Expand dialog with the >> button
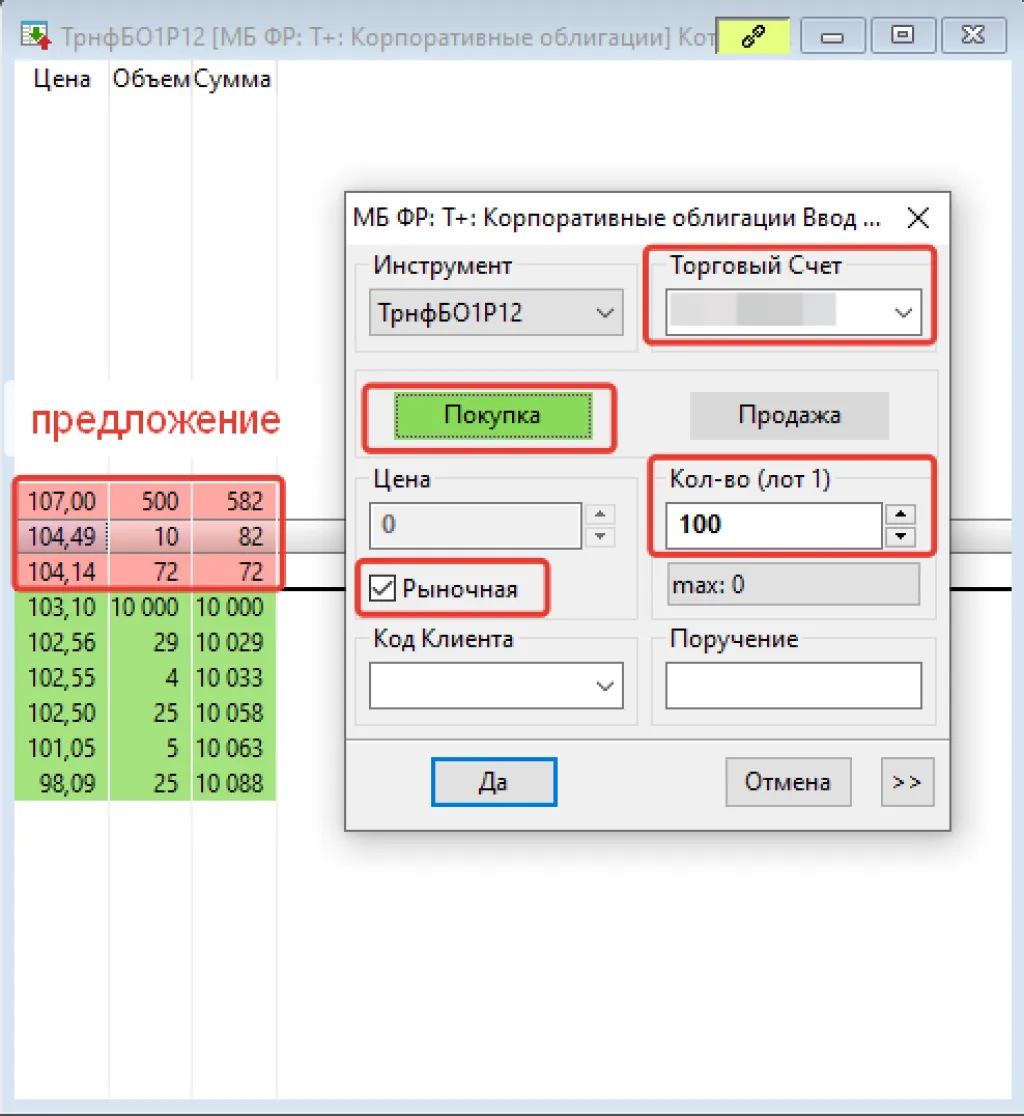 pos(907,782)
